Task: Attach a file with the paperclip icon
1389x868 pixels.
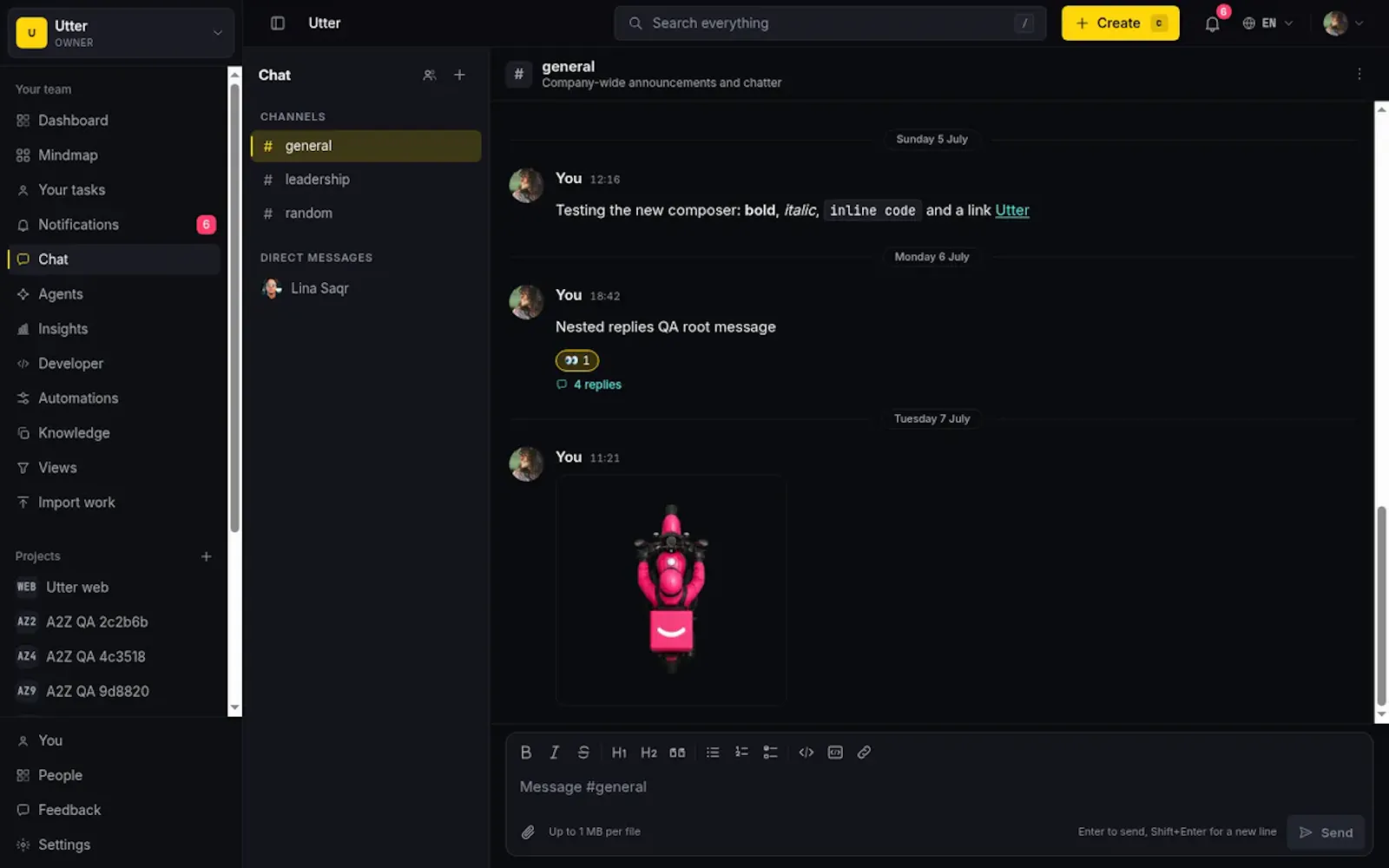Action: [528, 832]
